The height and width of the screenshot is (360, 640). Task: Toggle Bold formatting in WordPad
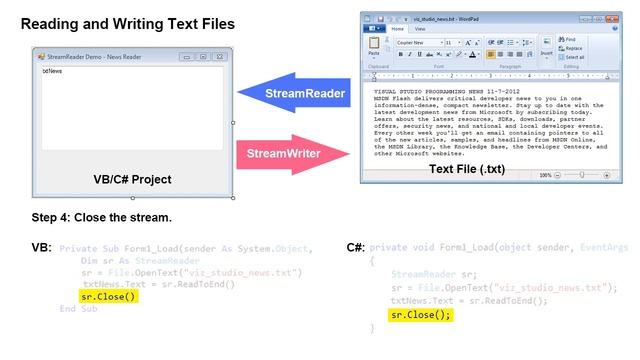coord(400,54)
